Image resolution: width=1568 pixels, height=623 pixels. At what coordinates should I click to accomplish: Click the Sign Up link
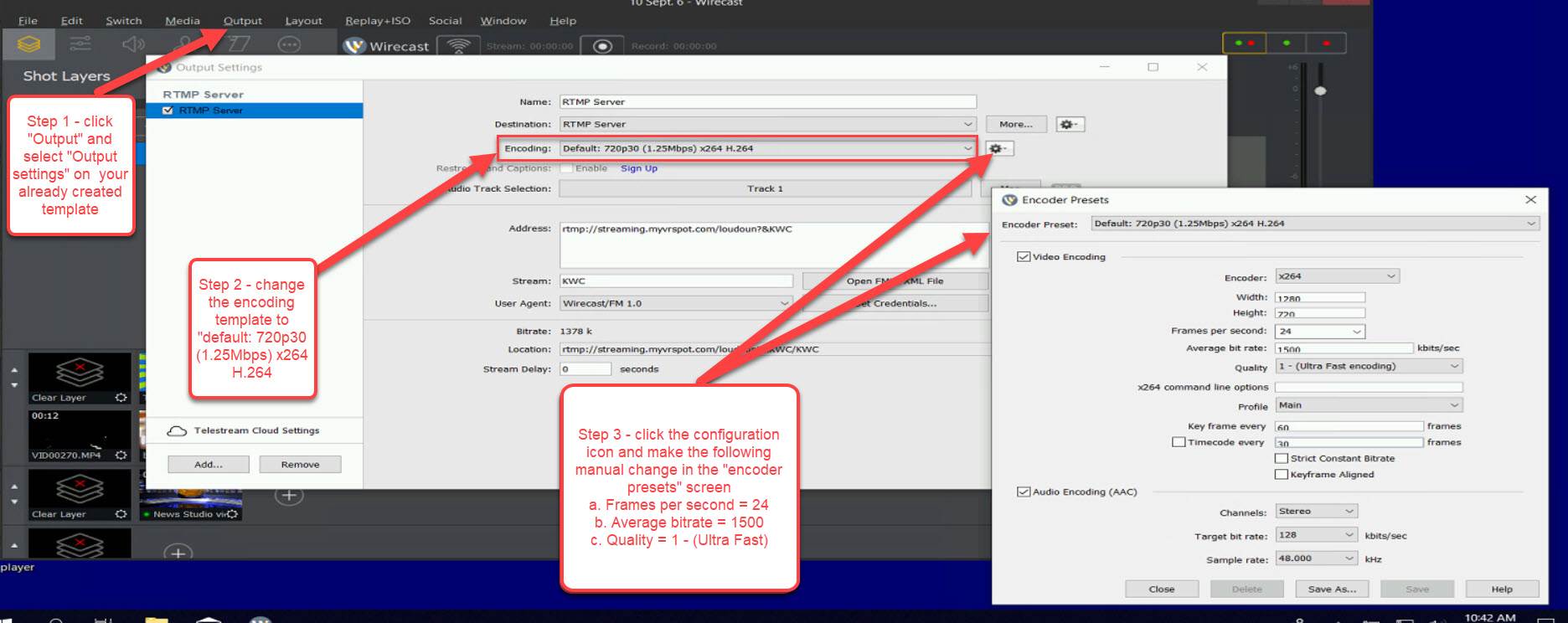click(638, 168)
